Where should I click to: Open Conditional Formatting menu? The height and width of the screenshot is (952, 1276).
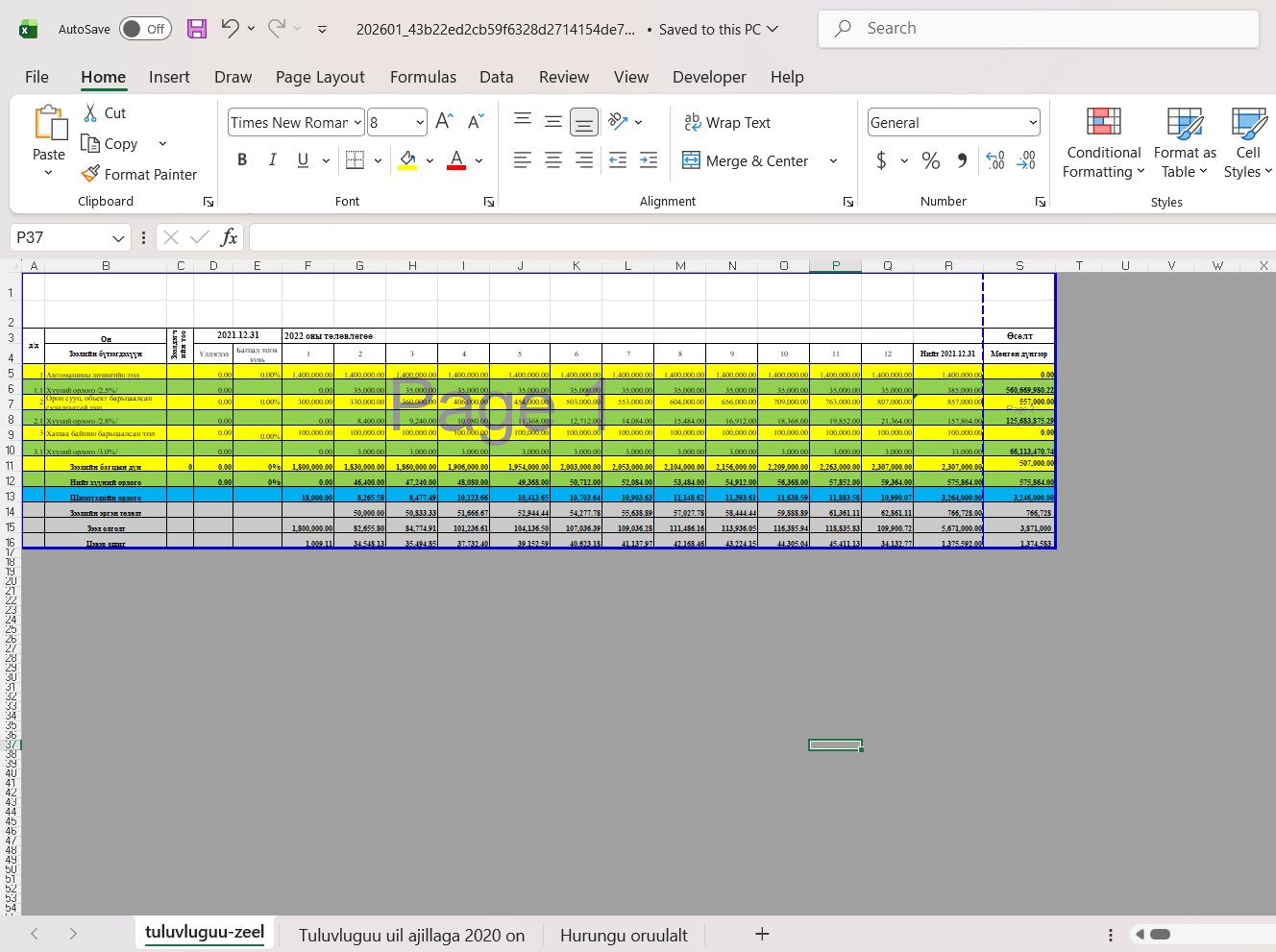coord(1103,144)
